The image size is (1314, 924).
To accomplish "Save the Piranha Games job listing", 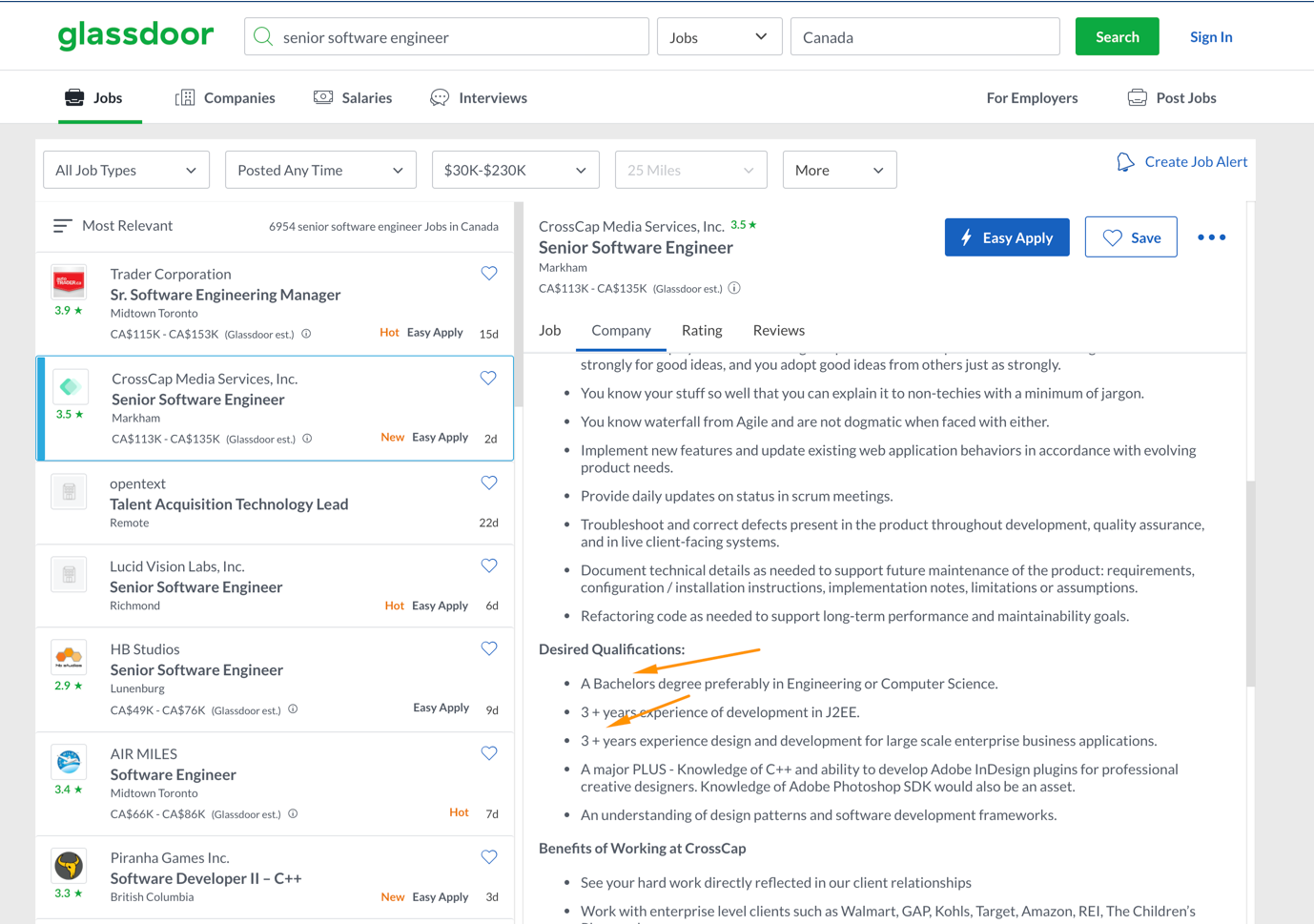I will click(x=489, y=857).
